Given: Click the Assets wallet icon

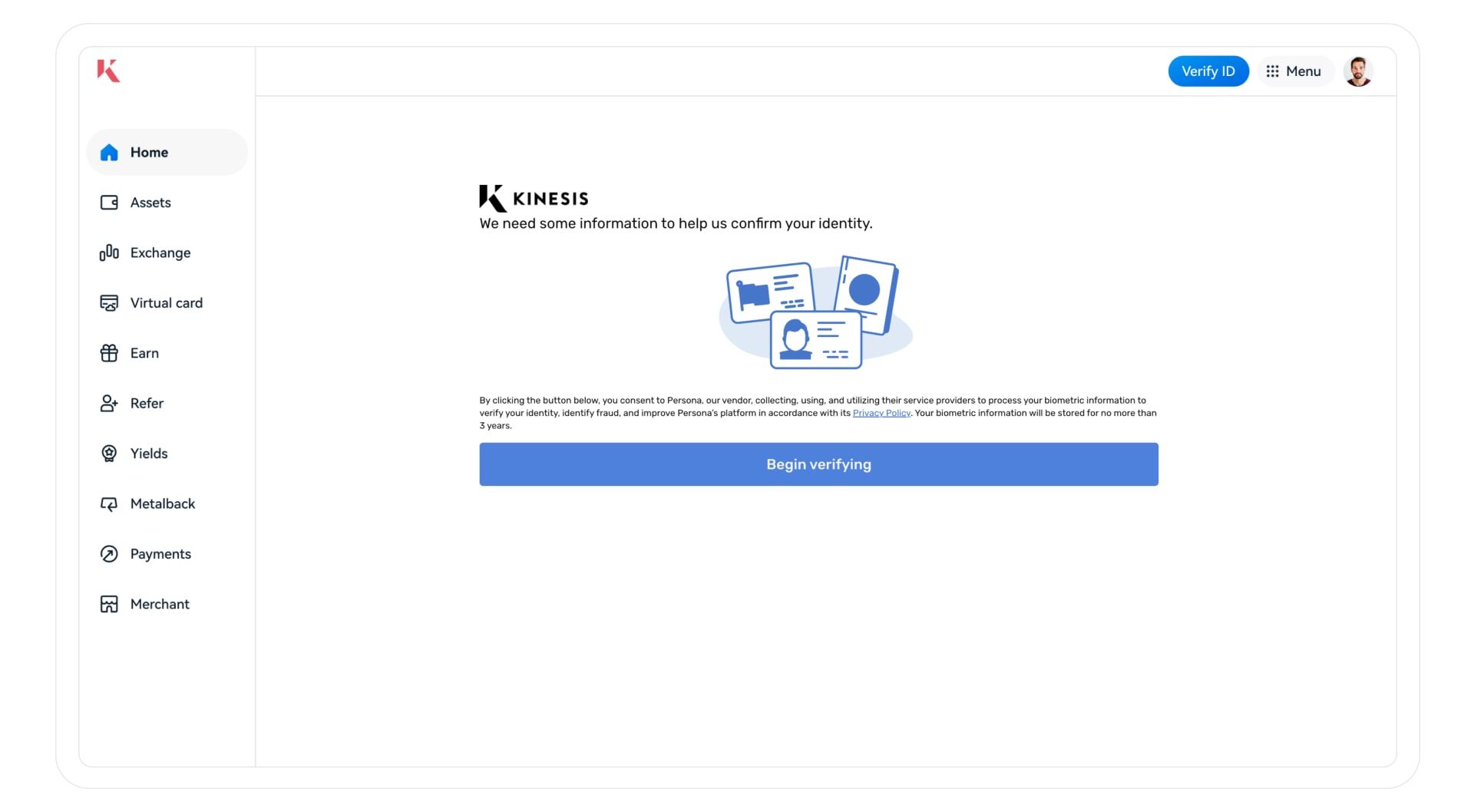Looking at the screenshot, I should (109, 203).
